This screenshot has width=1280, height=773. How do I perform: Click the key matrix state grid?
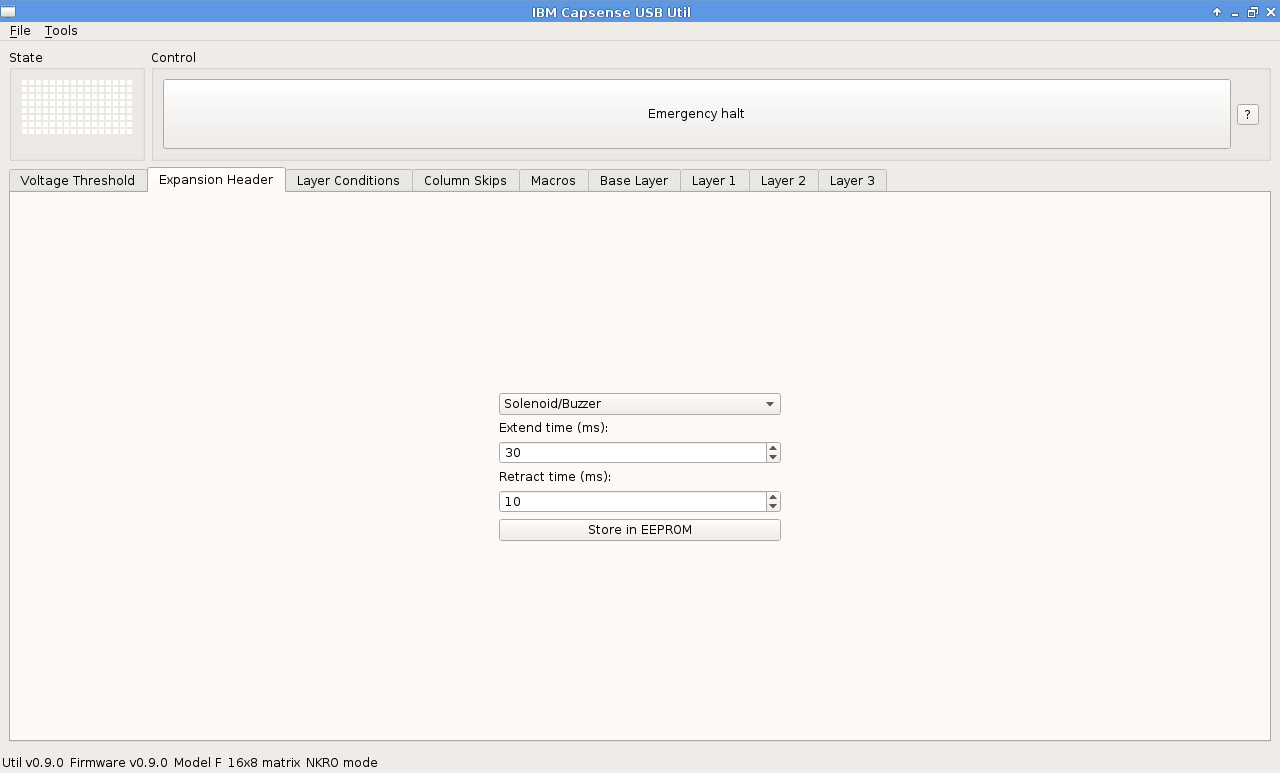(77, 107)
